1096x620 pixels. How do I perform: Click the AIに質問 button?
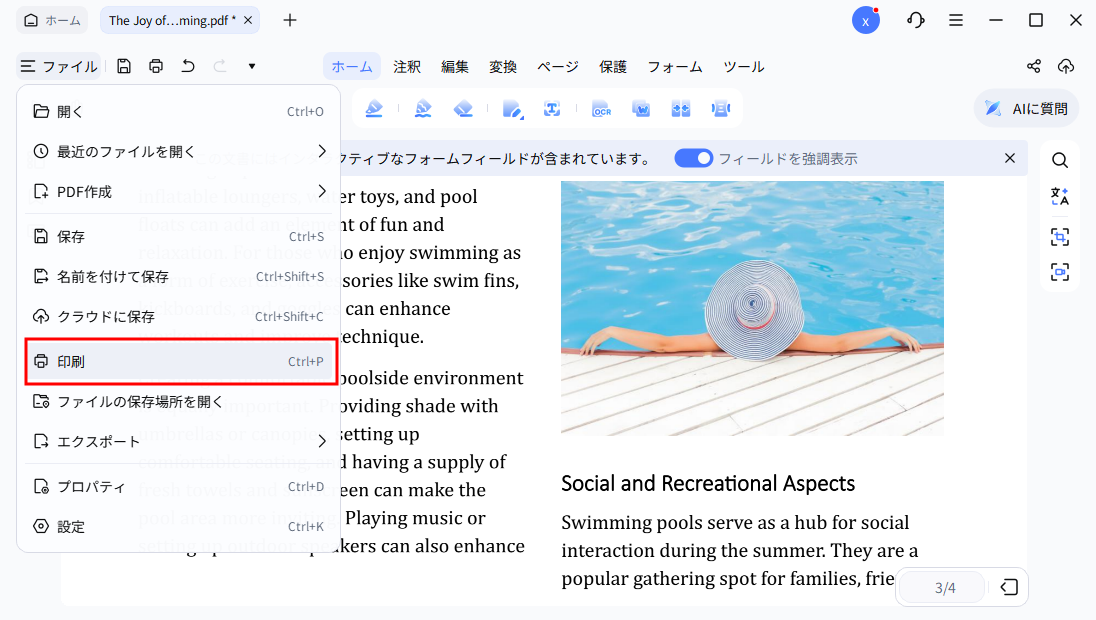[1026, 108]
